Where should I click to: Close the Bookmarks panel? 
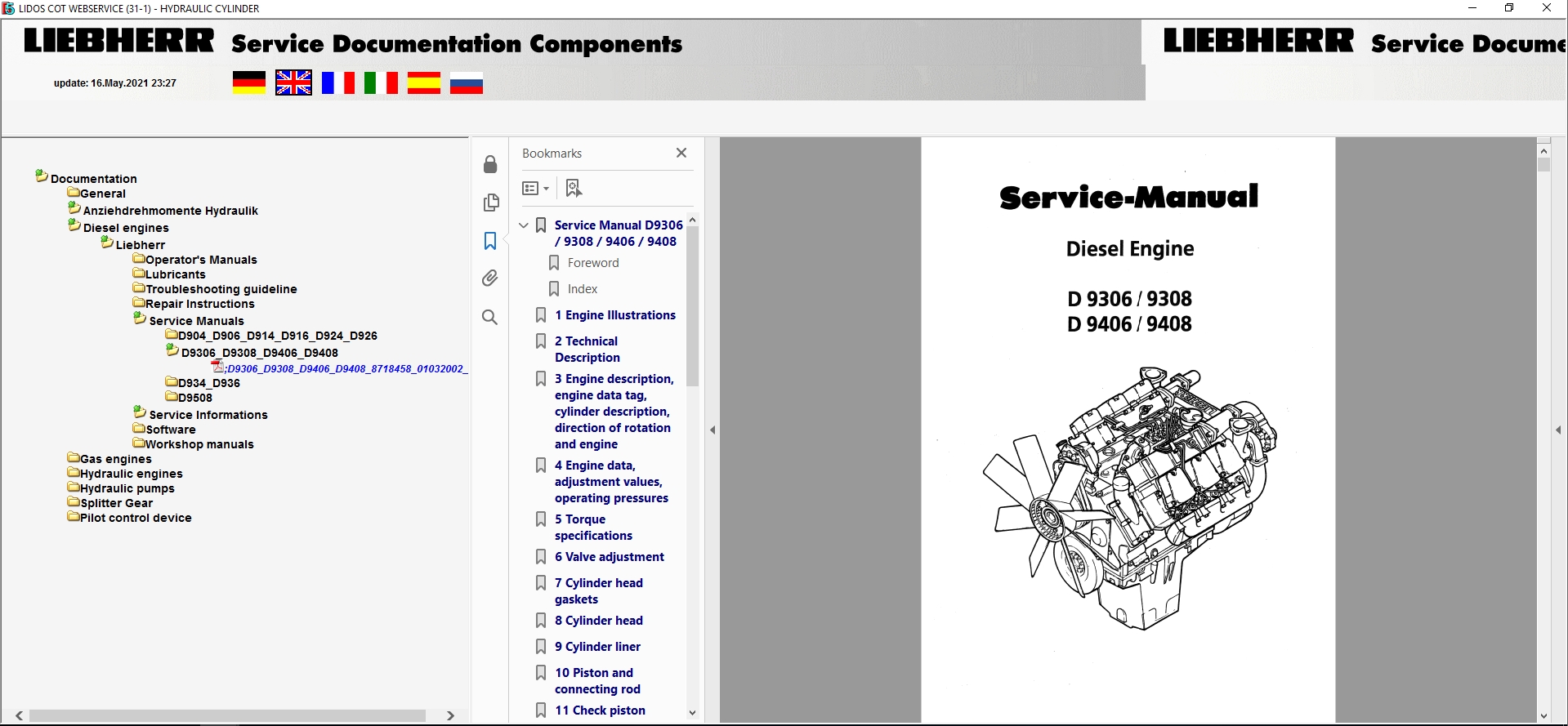point(681,153)
